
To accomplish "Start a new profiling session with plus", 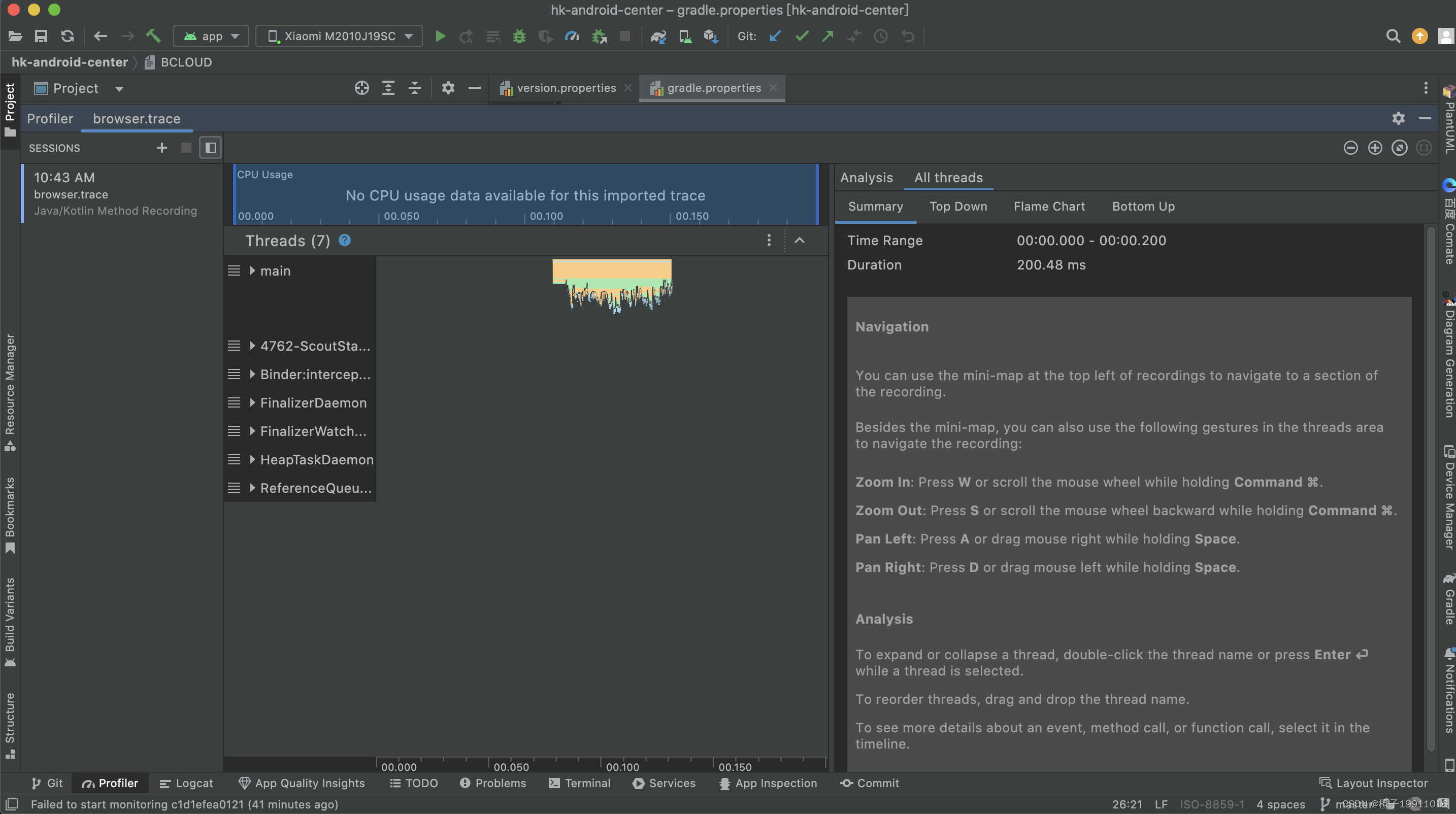I will point(161,148).
